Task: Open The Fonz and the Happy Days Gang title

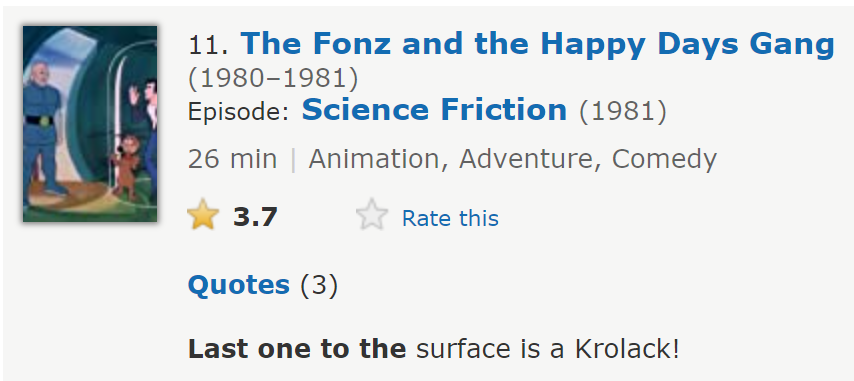Action: click(x=538, y=44)
